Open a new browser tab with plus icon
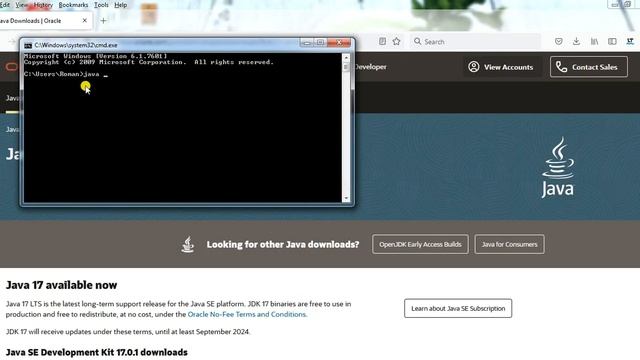This screenshot has height=360, width=640. tap(103, 20)
